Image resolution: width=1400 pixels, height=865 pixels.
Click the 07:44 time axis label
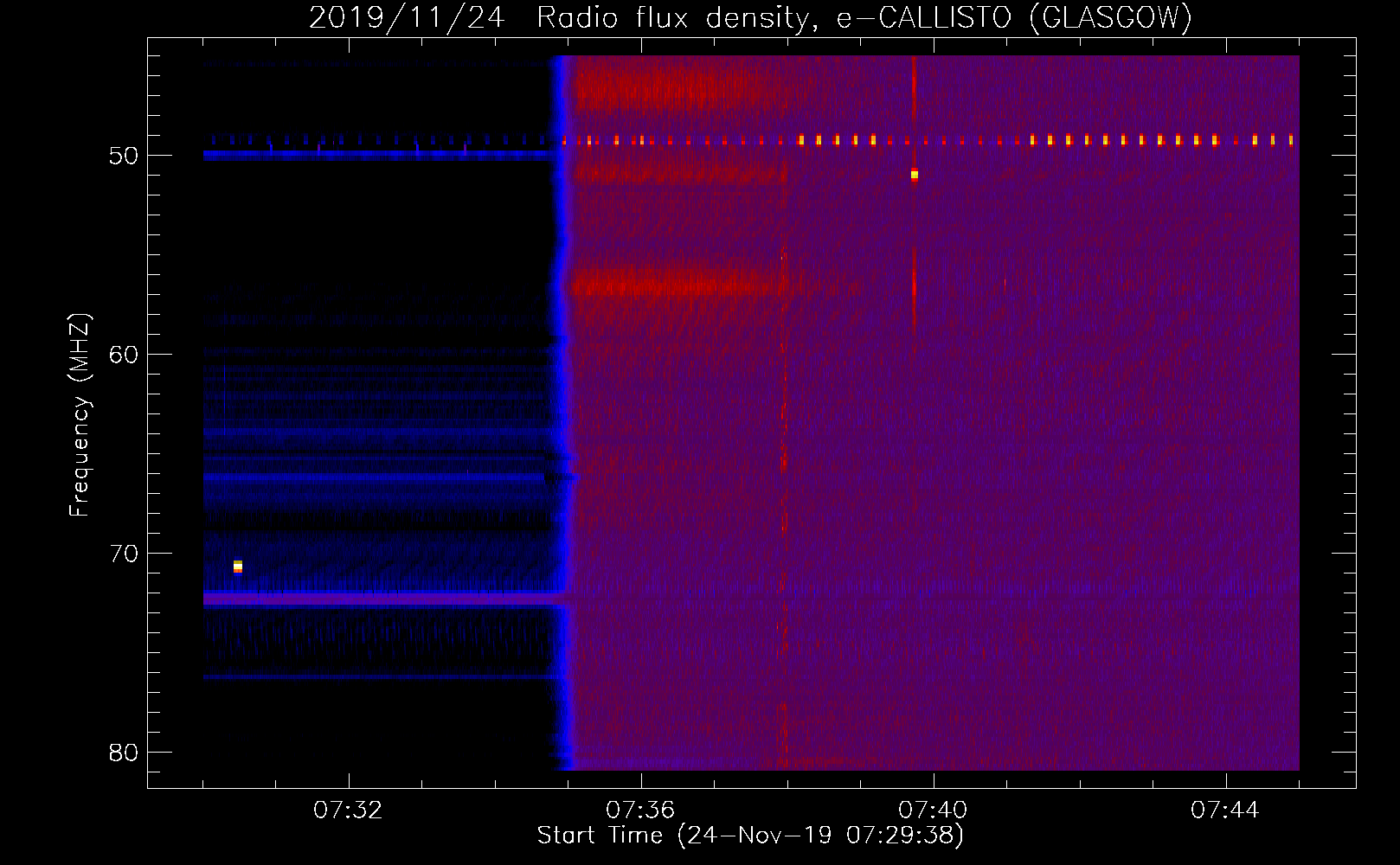(x=1225, y=811)
